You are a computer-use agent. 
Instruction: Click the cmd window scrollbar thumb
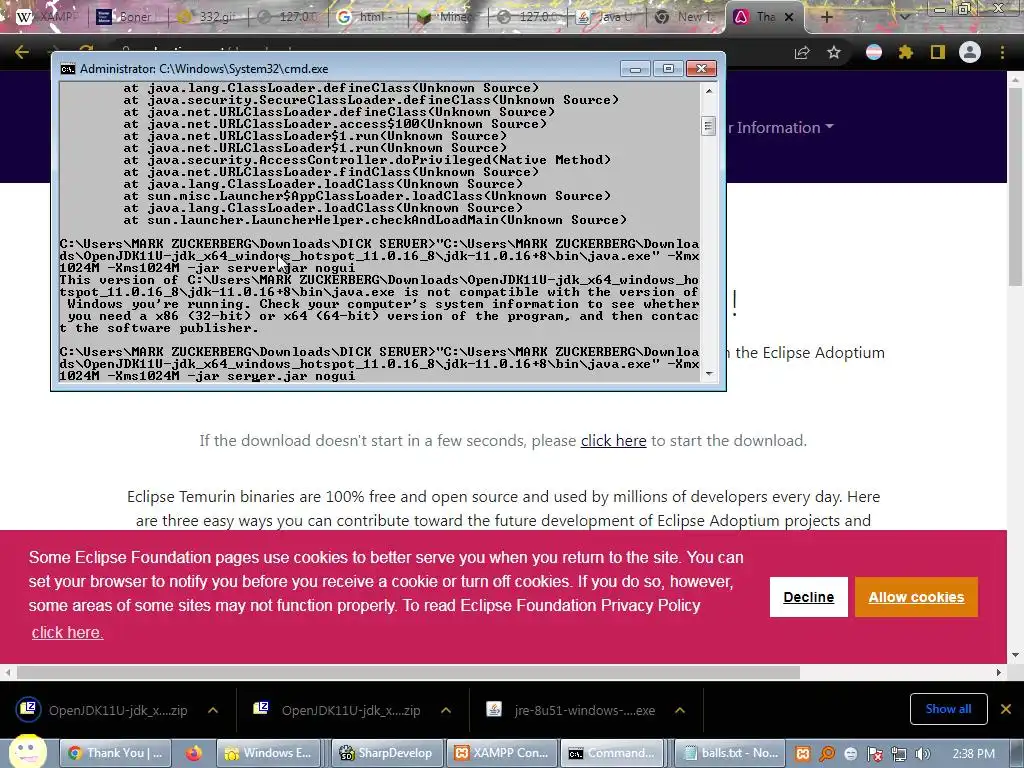click(x=709, y=125)
